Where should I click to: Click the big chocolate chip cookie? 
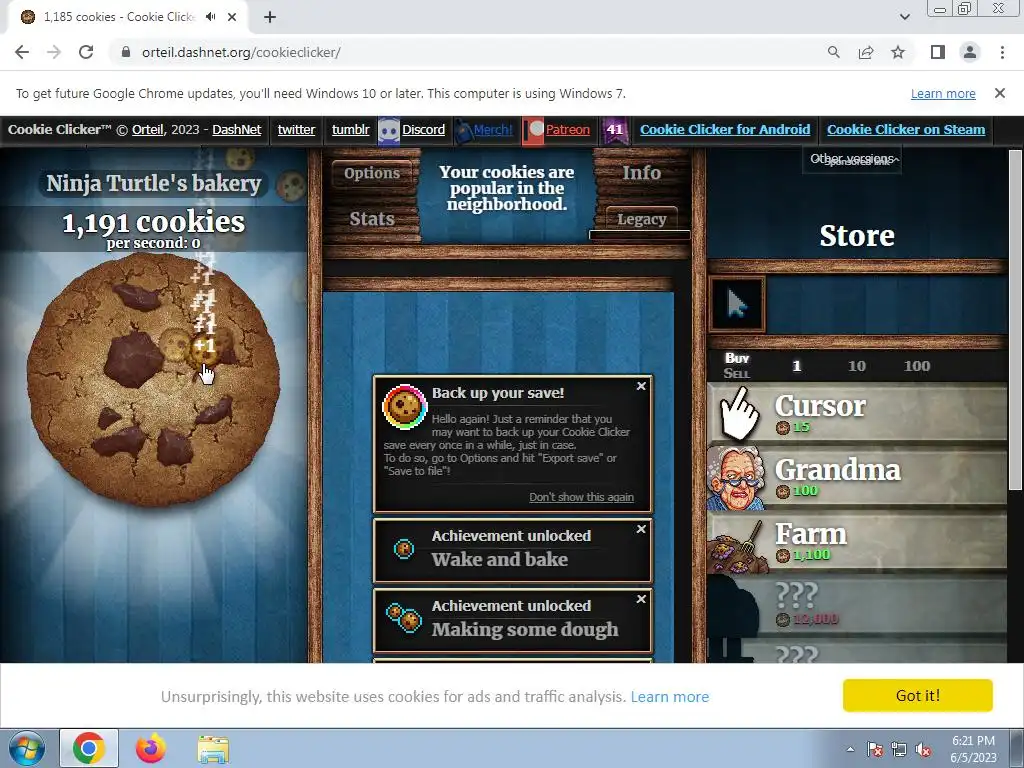153,379
